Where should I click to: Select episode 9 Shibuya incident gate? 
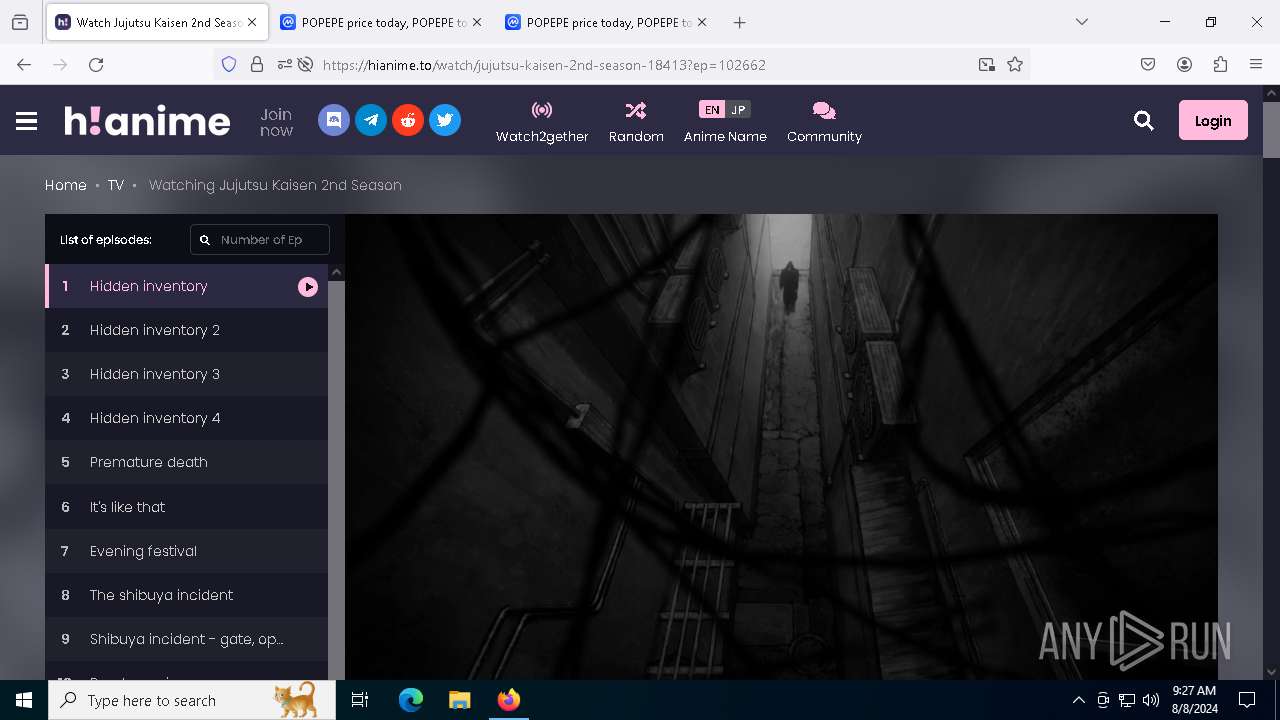186,639
